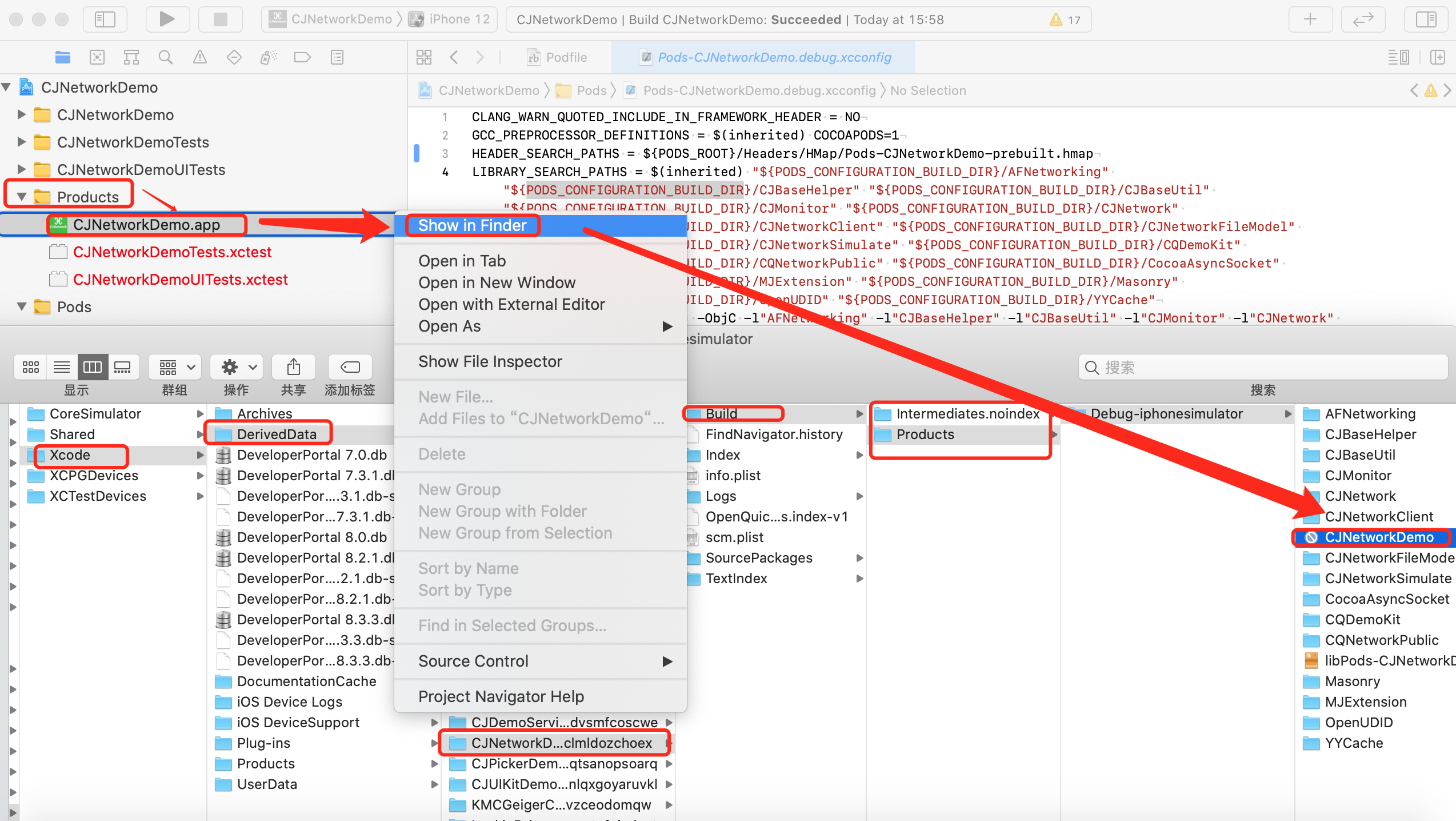
Task: Open the Find navigator magnifier icon
Action: (166, 57)
